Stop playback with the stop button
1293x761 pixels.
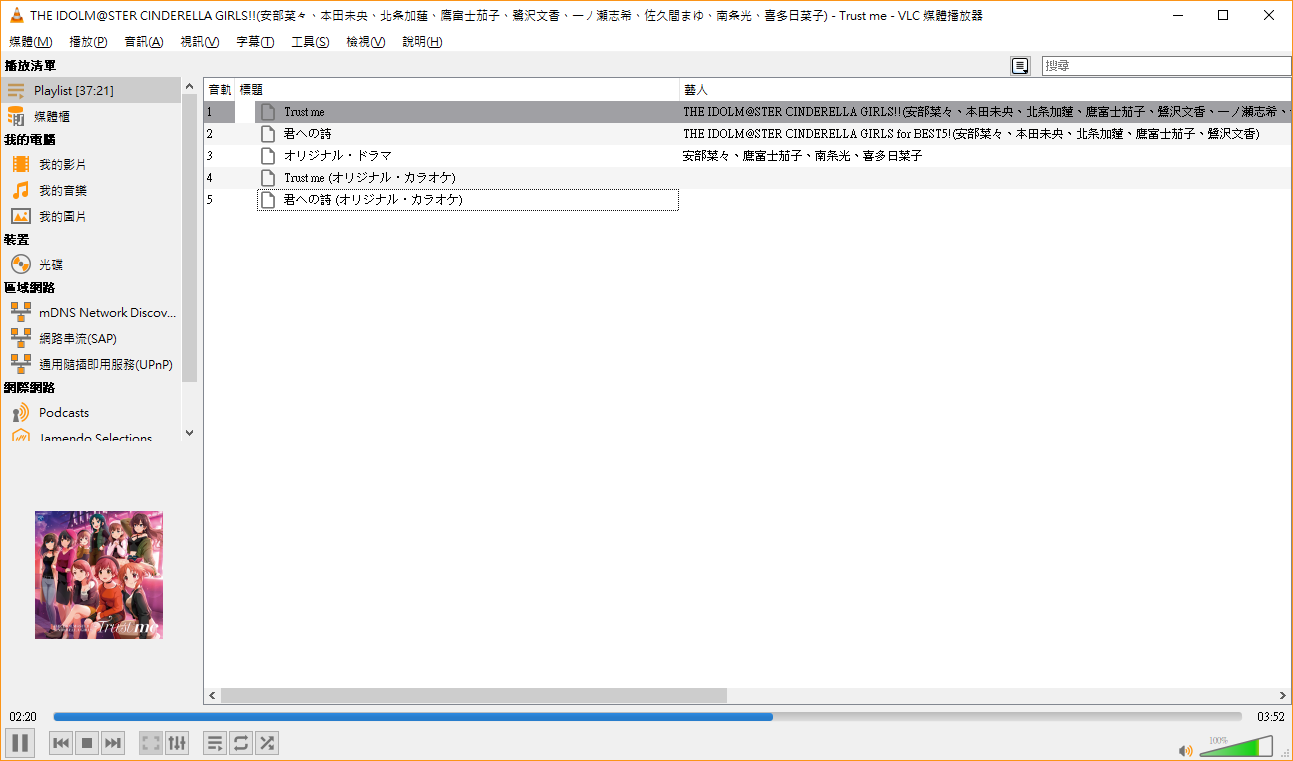[x=87, y=743]
